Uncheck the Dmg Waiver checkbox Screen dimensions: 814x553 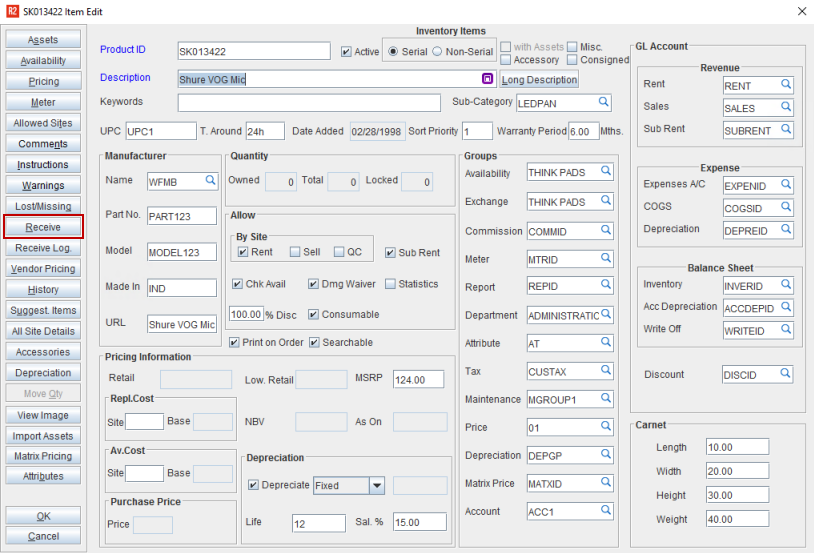313,284
